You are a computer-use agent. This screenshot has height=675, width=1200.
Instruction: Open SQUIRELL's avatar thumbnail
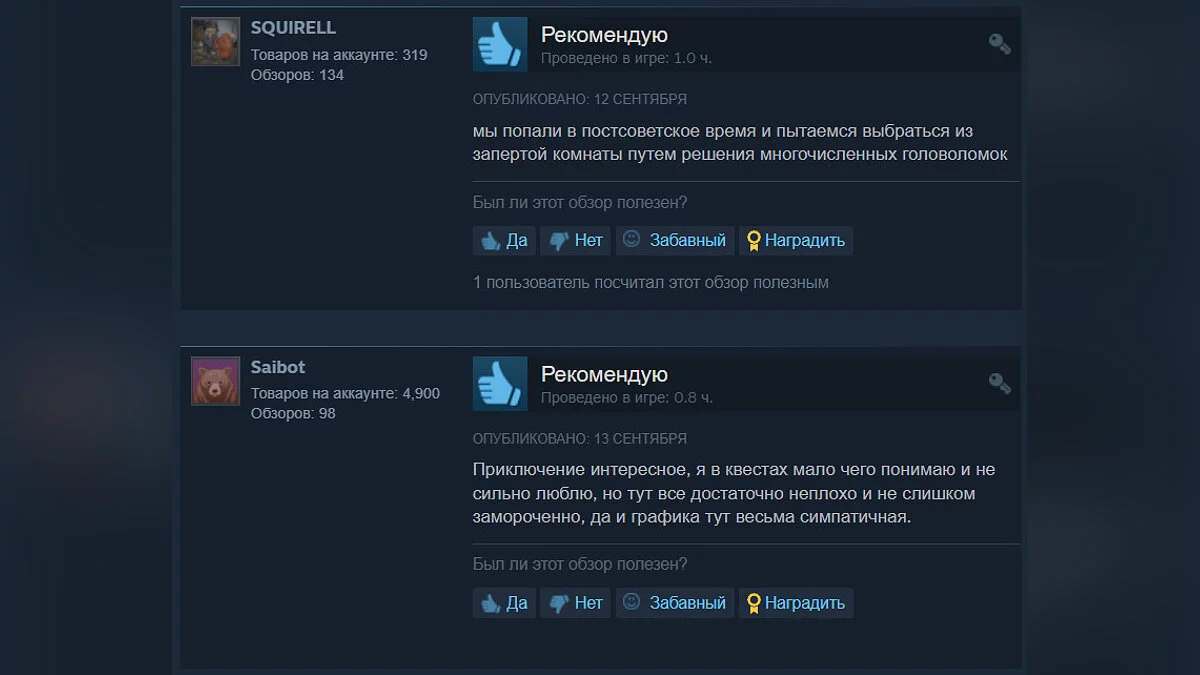pyautogui.click(x=215, y=42)
